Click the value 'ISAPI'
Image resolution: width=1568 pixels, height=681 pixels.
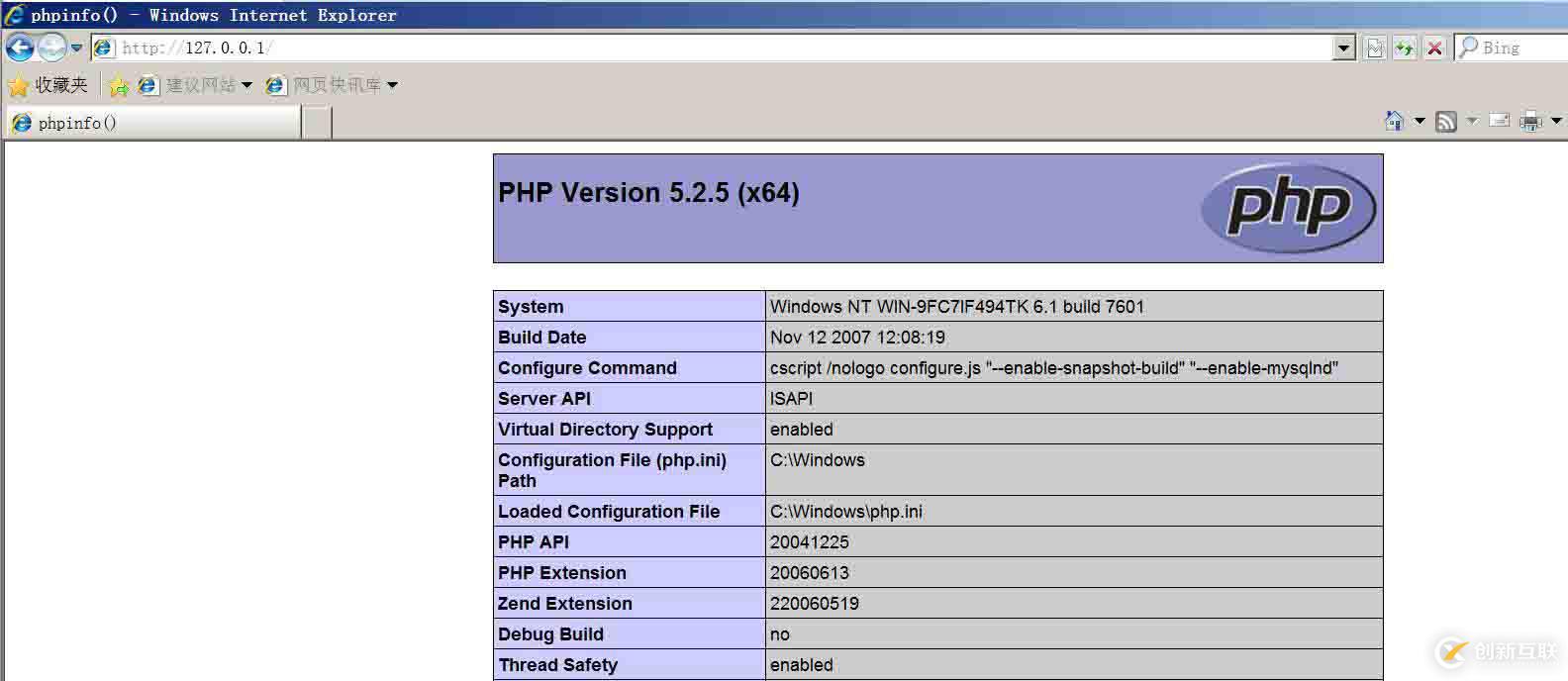[791, 399]
